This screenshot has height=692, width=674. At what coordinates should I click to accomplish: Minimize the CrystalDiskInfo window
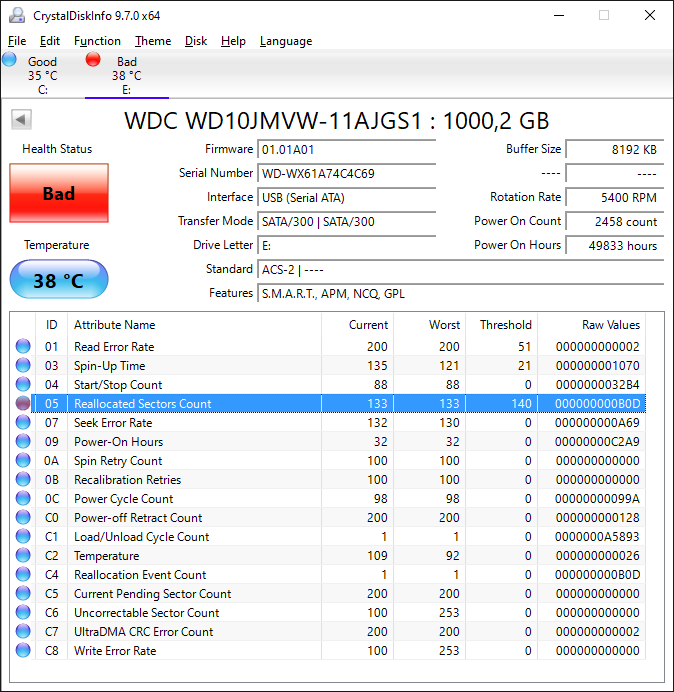click(x=559, y=15)
